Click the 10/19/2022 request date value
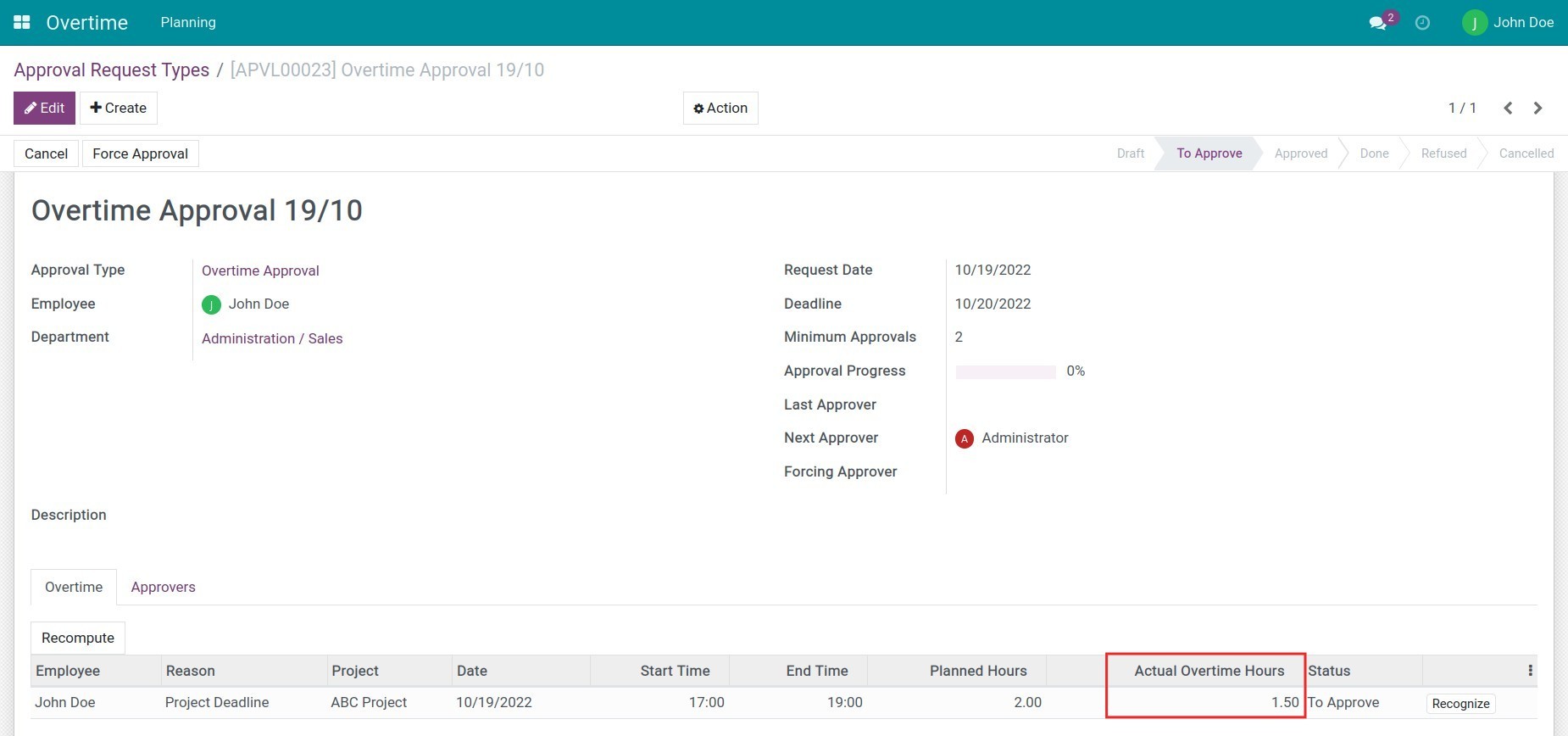Screen dimensions: 1568x736 [x=993, y=270]
